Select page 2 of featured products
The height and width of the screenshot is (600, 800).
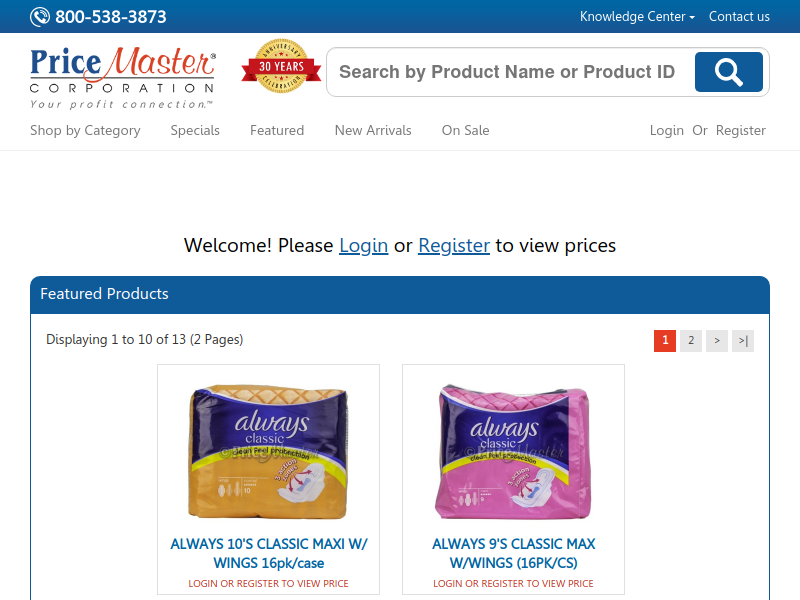click(x=691, y=341)
